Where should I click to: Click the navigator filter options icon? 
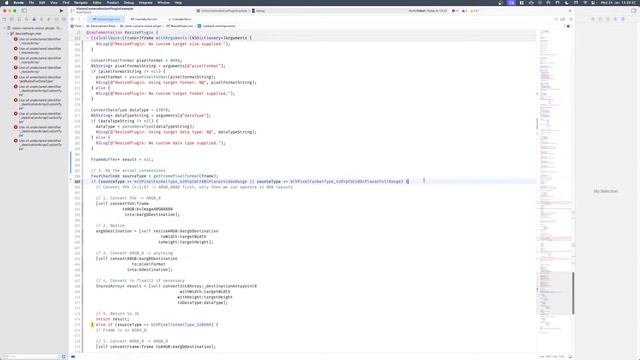63,356
